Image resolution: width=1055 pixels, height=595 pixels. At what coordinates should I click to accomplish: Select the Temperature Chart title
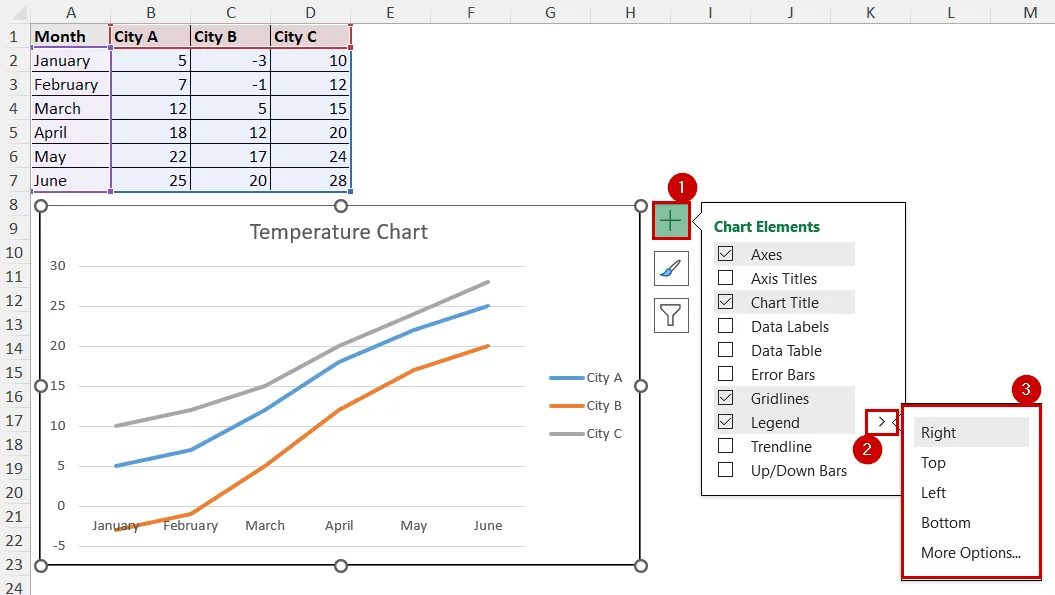point(339,232)
